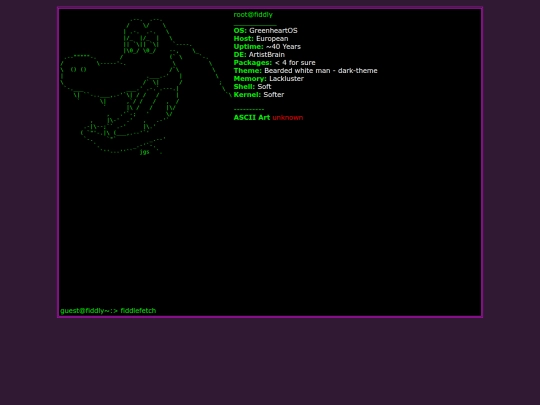Viewport: 540px width, 405px height.
Task: Click the Packages: < 4 for sure line
Action: [x=274, y=62]
